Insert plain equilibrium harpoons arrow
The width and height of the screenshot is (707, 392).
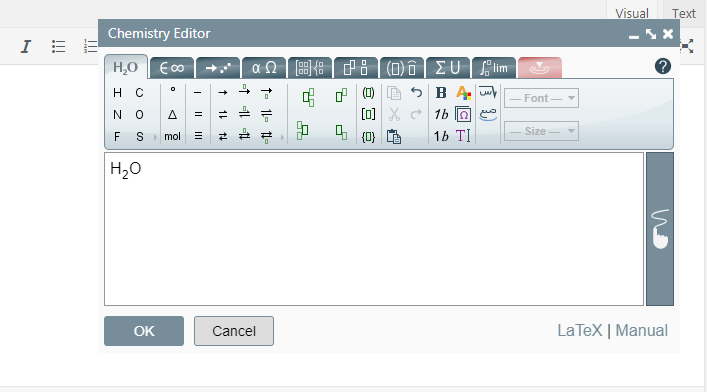click(223, 115)
